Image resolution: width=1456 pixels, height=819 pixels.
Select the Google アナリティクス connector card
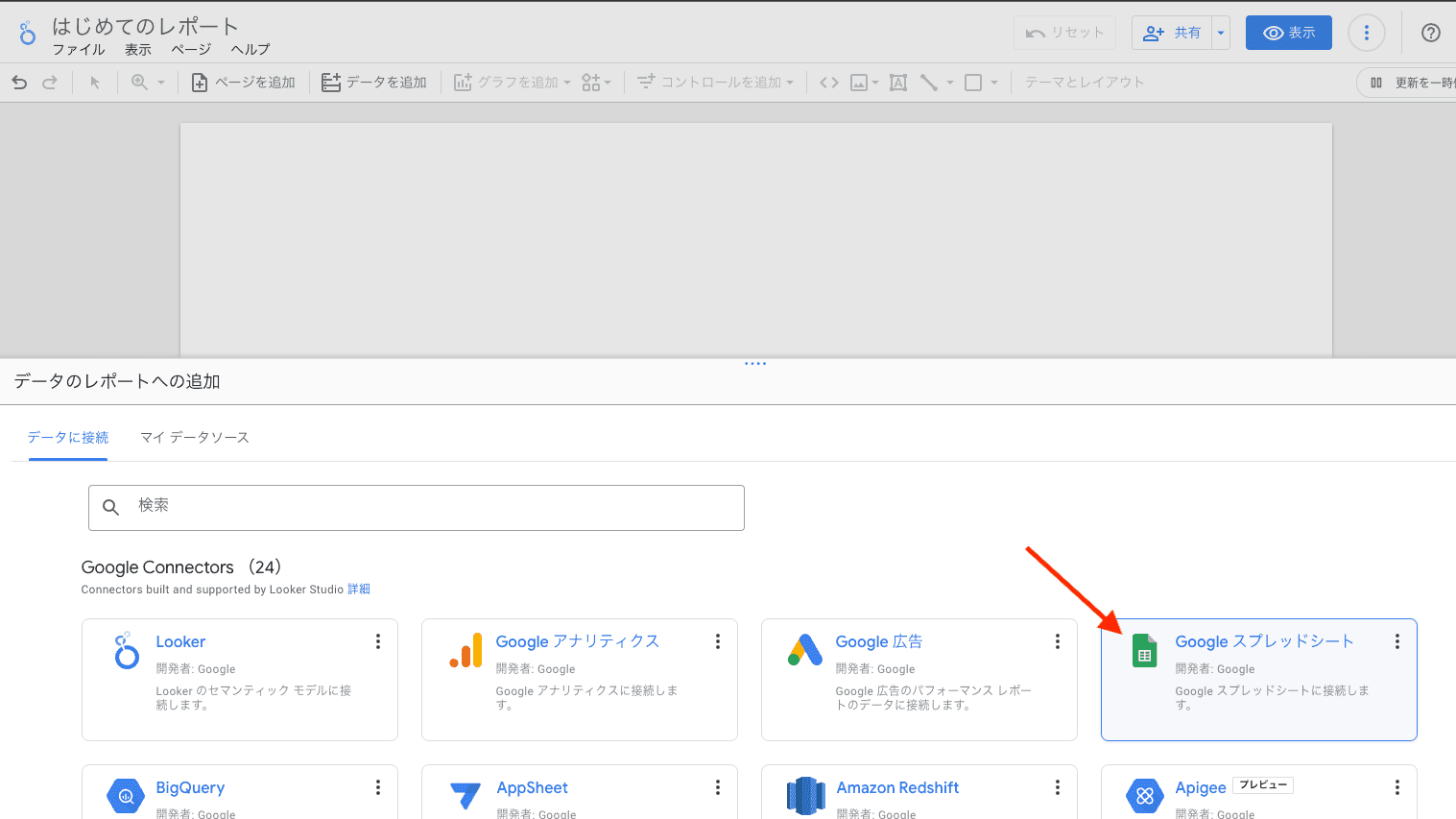[579, 679]
